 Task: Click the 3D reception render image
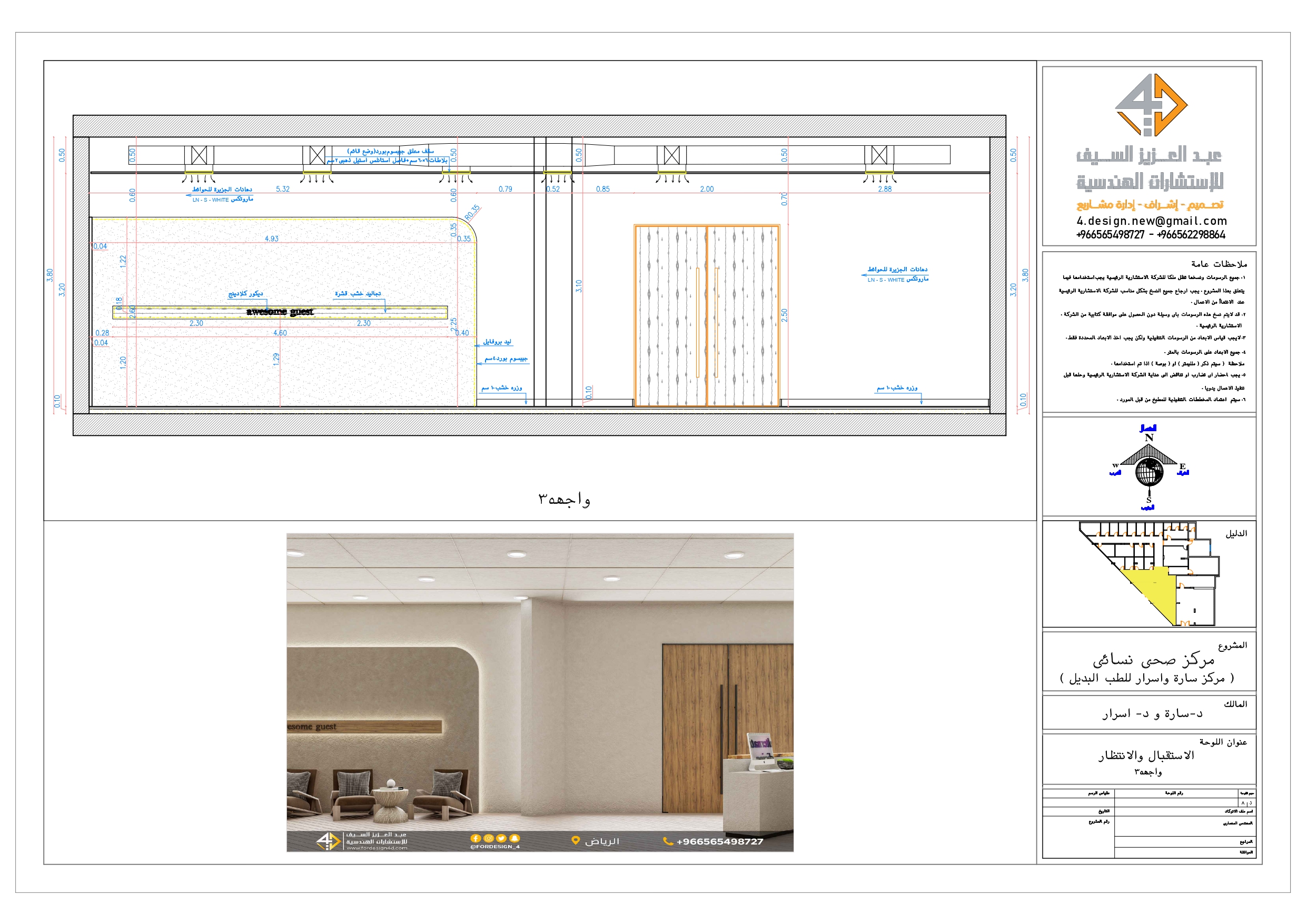tap(540, 683)
